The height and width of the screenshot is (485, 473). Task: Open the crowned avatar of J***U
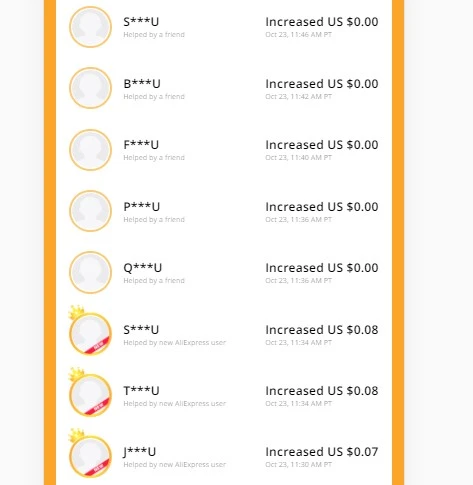click(x=90, y=453)
